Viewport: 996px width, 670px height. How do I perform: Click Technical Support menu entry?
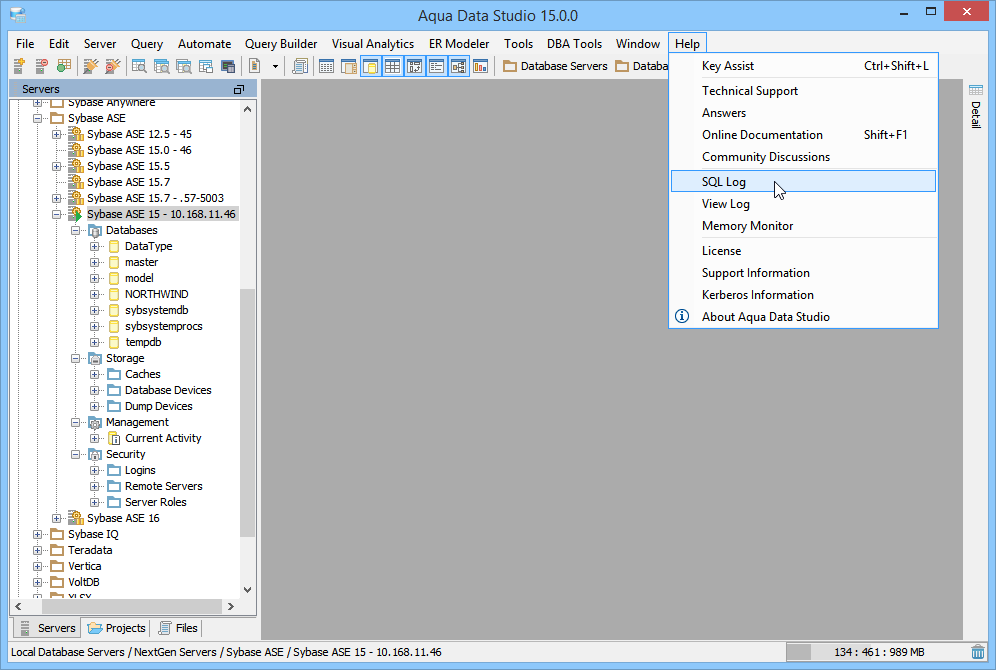click(803, 91)
